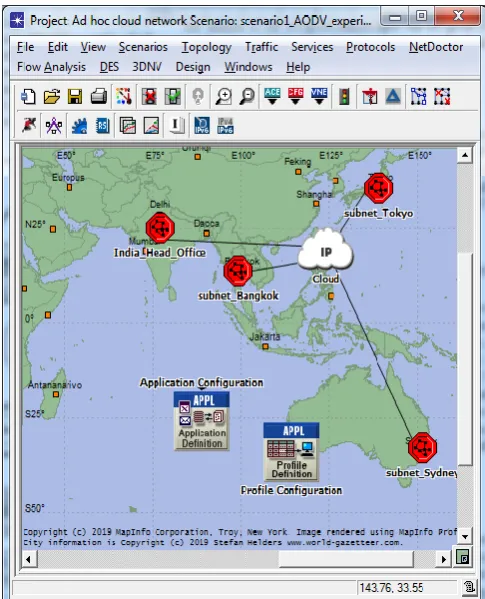Click the blue RS chip icon

point(102,125)
